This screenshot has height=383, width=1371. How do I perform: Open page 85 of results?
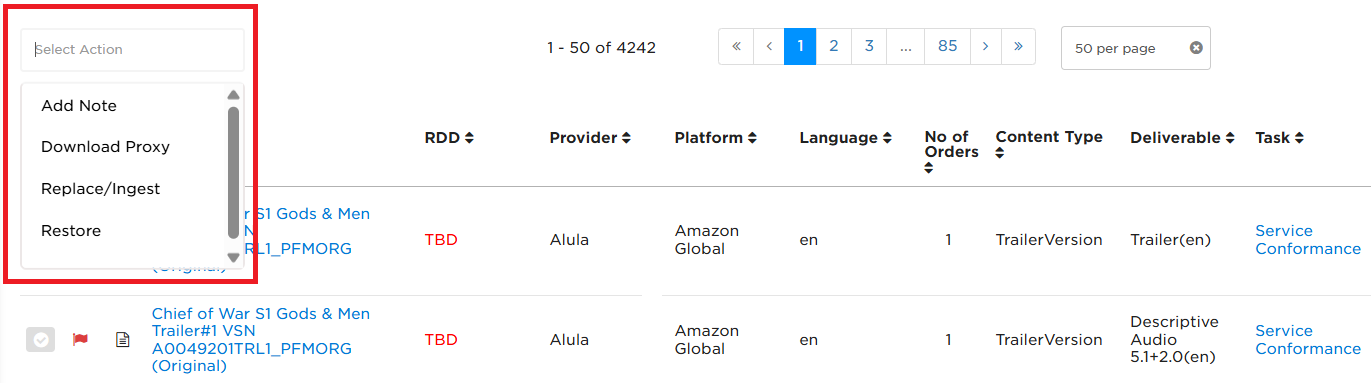click(x=947, y=46)
